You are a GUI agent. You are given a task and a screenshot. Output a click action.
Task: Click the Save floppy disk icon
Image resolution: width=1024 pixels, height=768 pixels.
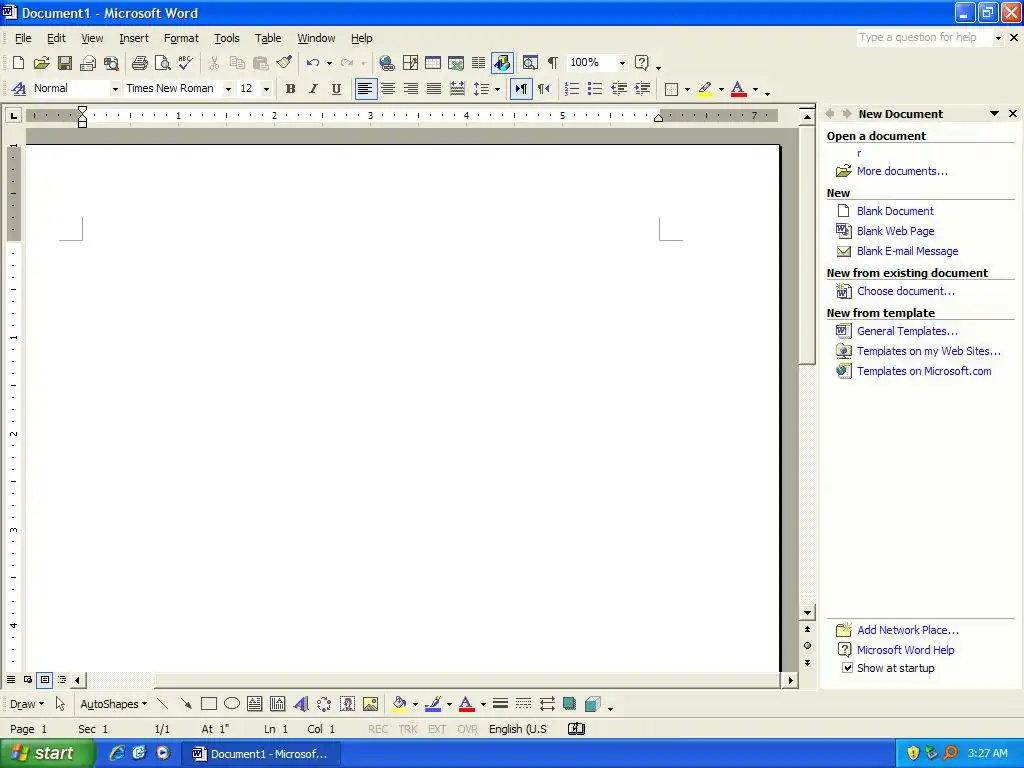[x=65, y=63]
